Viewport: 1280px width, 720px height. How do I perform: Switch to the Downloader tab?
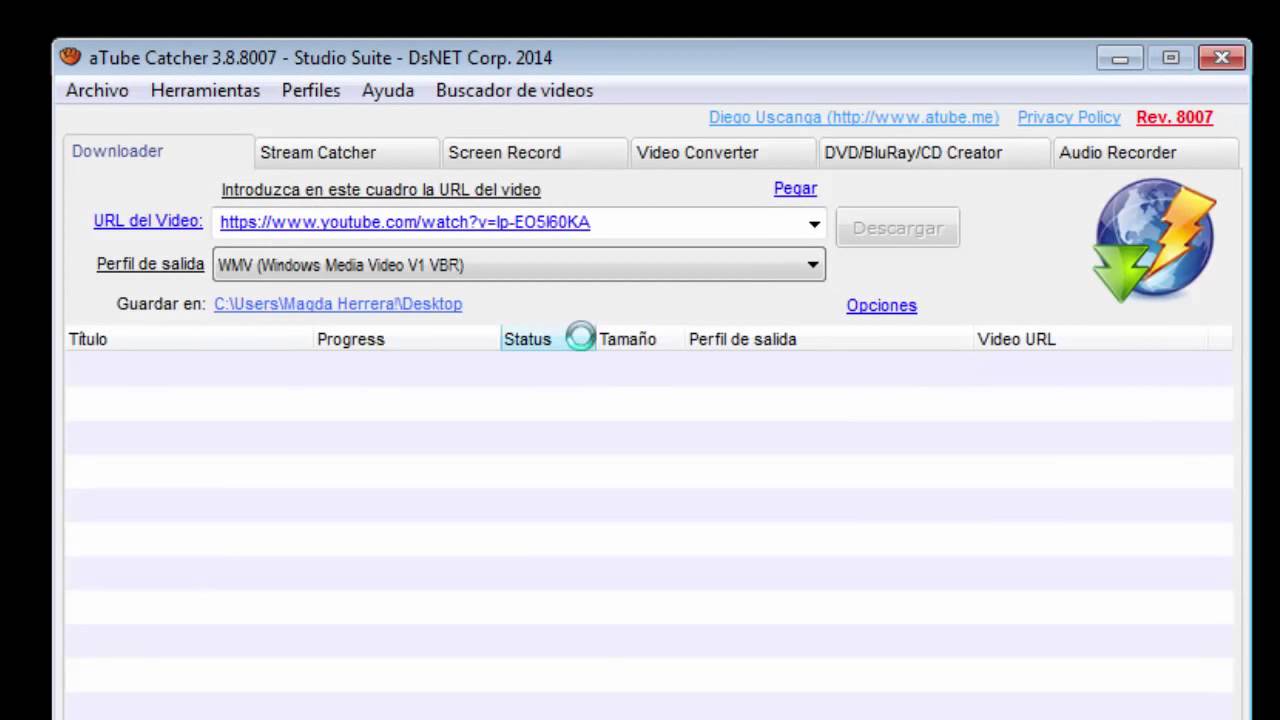[158, 151]
